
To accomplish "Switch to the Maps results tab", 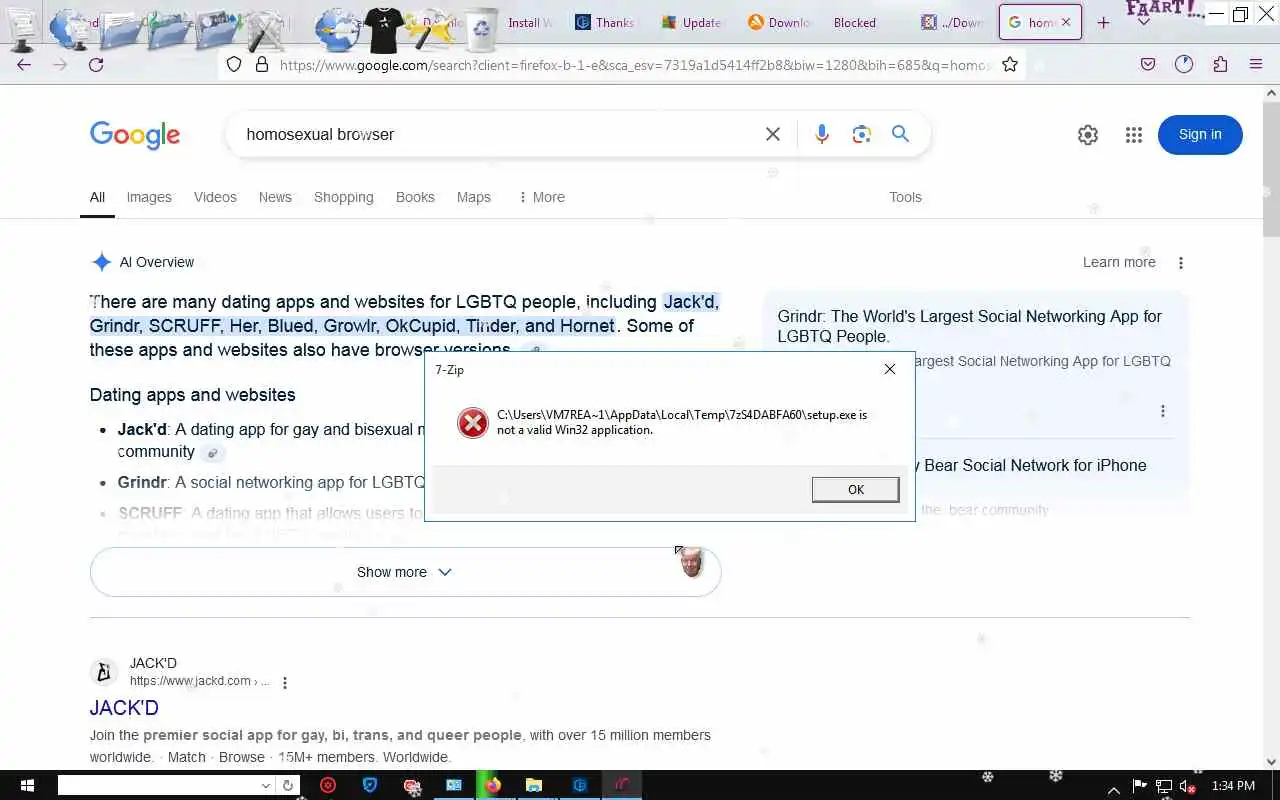I will click(474, 197).
